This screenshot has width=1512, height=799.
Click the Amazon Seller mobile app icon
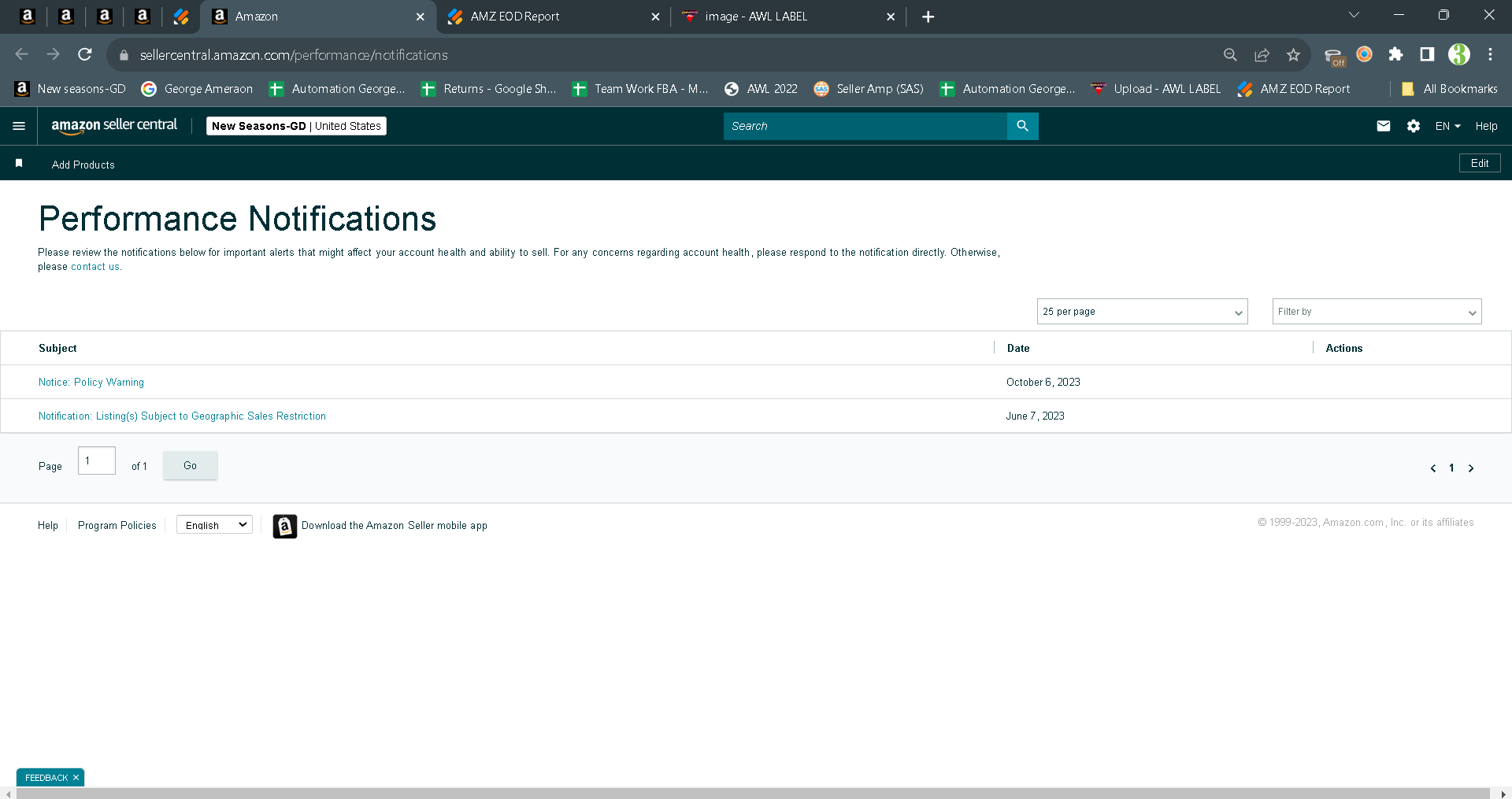point(284,526)
